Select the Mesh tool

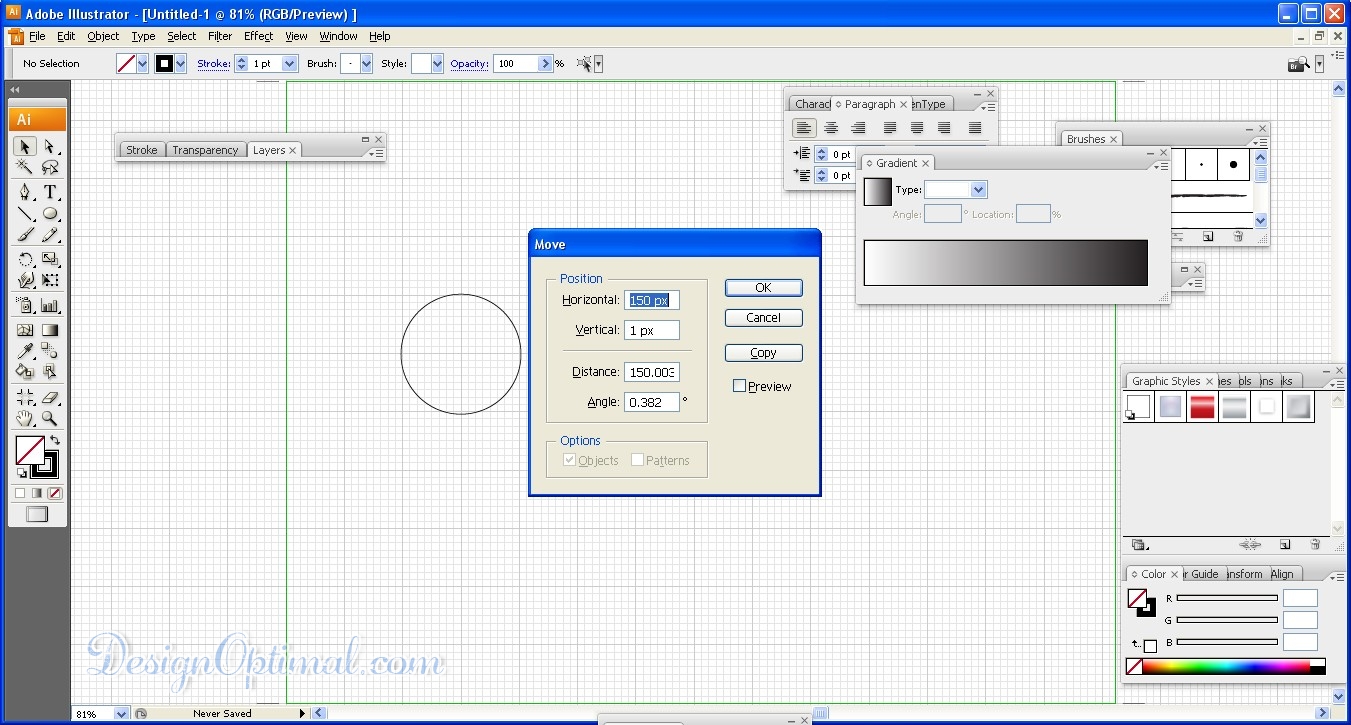click(25, 330)
